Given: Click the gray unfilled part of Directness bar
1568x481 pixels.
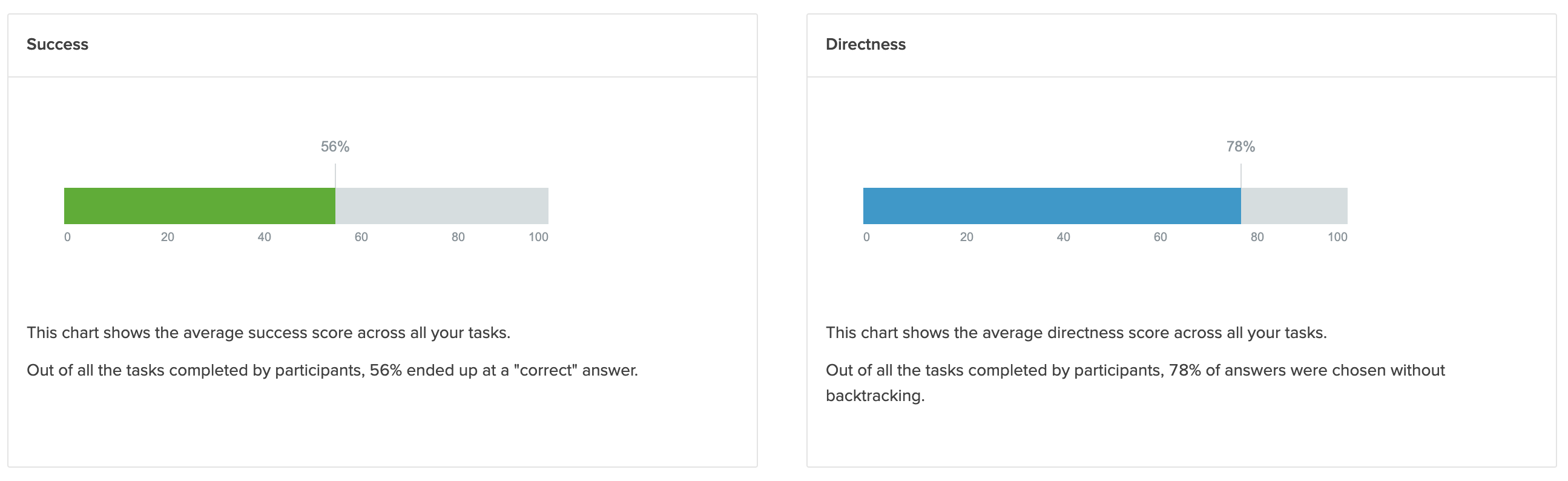Looking at the screenshot, I should [x=1294, y=206].
